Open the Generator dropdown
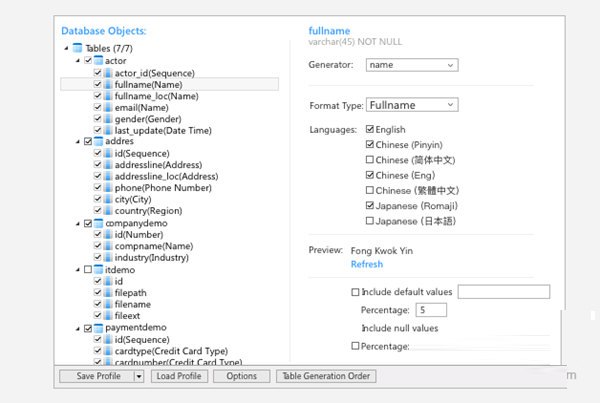This screenshot has width=600, height=403. point(412,65)
